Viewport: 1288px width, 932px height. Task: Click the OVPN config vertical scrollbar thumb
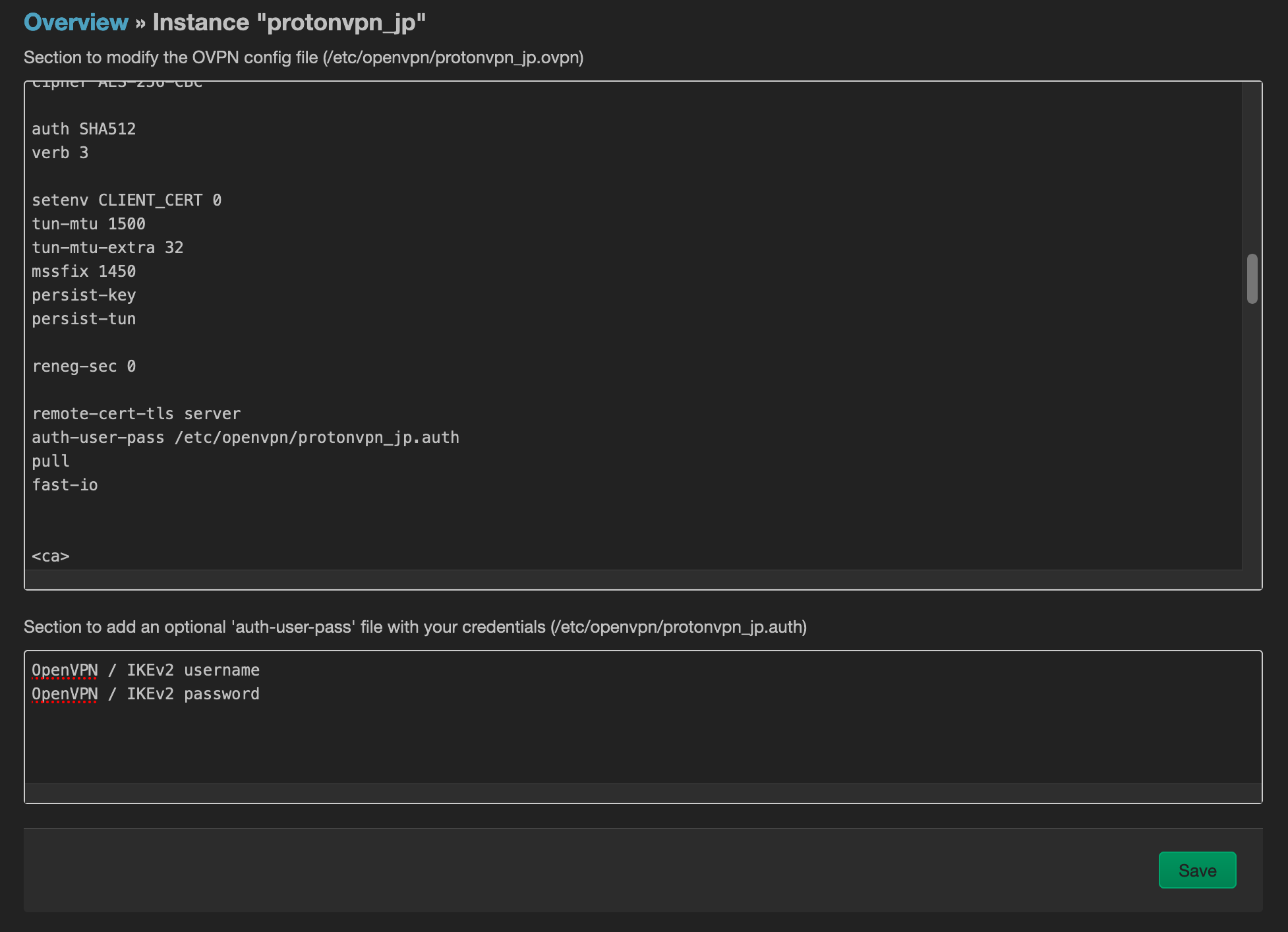1252,279
